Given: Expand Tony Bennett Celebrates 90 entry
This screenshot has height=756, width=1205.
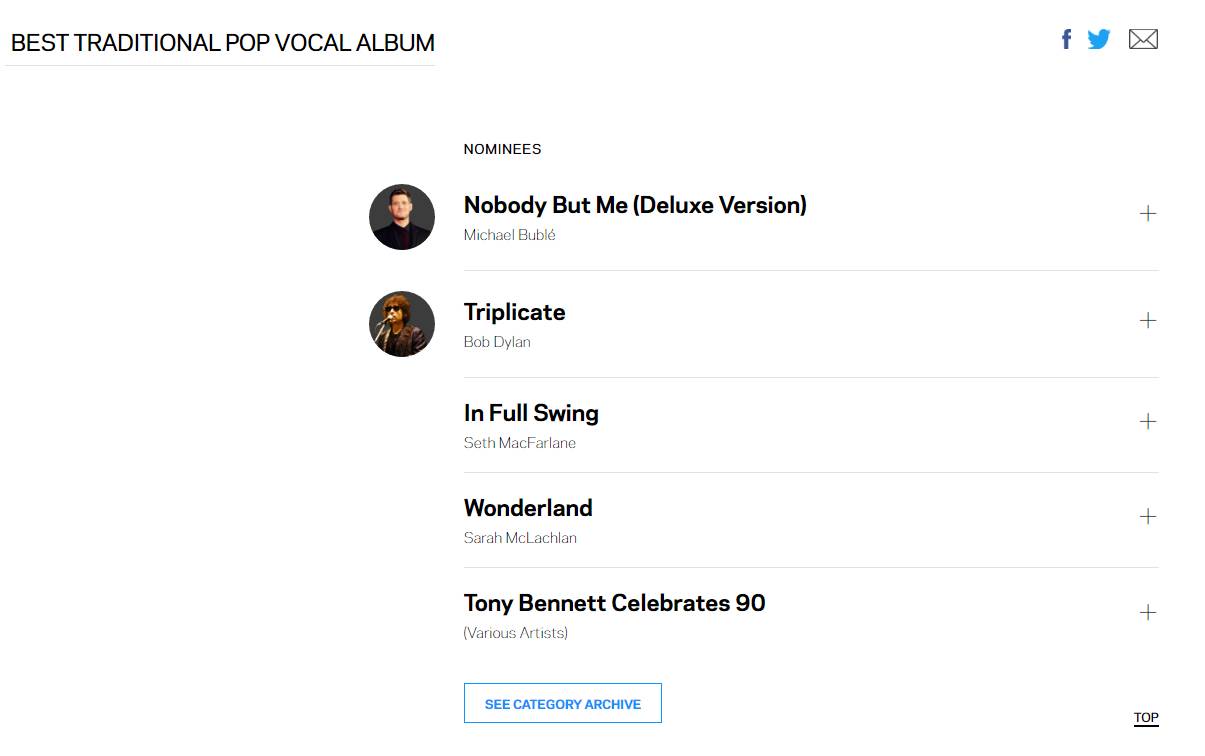Looking at the screenshot, I should tap(1148, 612).
